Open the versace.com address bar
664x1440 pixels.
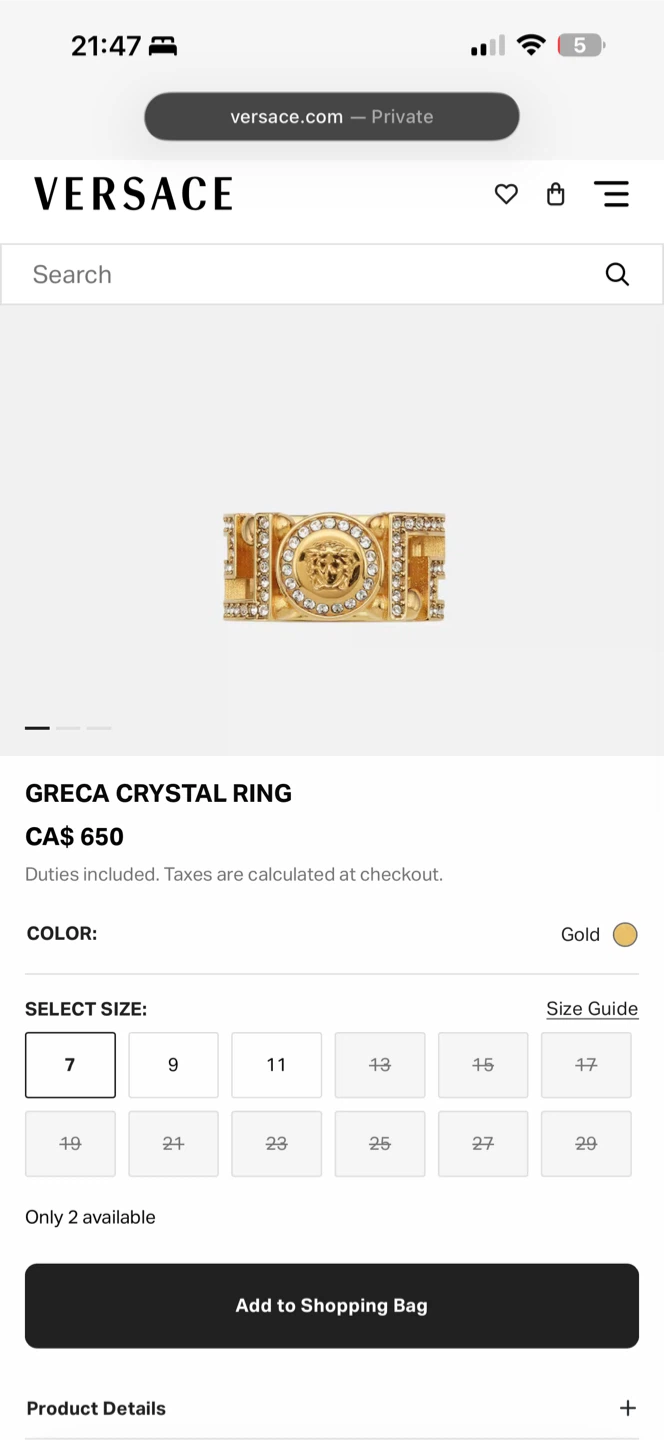(x=331, y=116)
